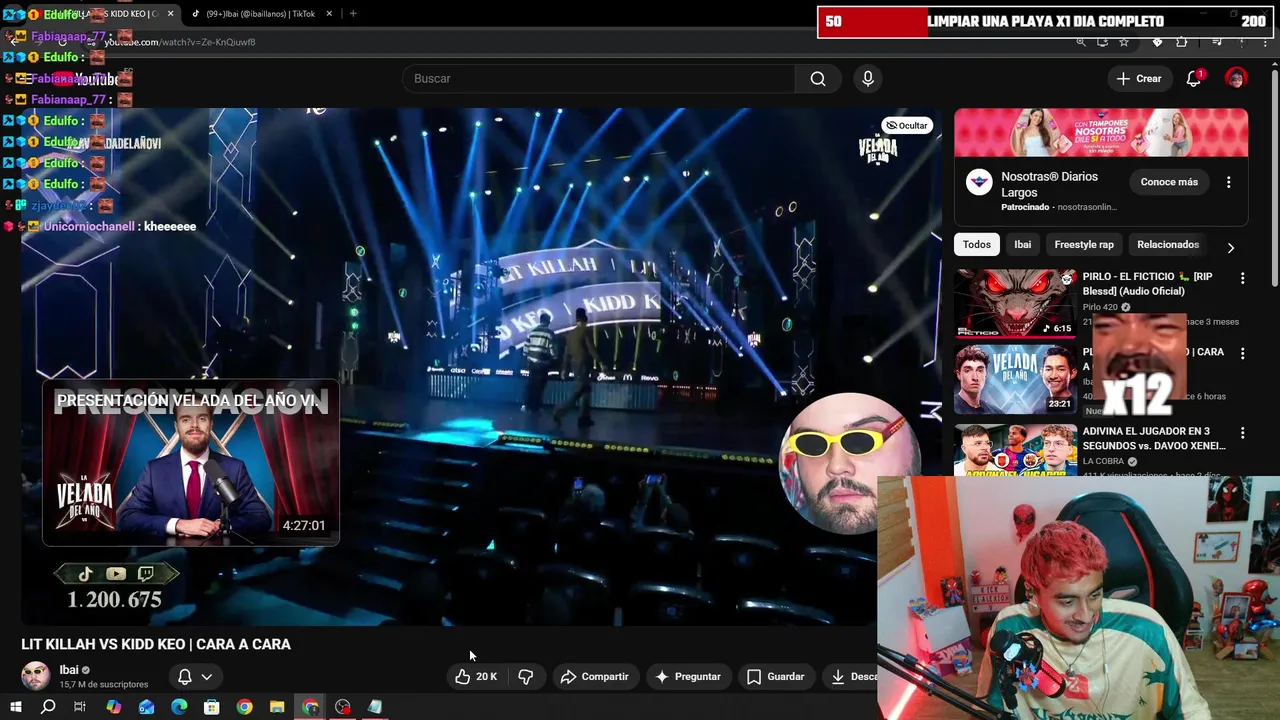Open options menu for the Nosotras ad
This screenshot has height=720, width=1280.
pyautogui.click(x=1229, y=182)
